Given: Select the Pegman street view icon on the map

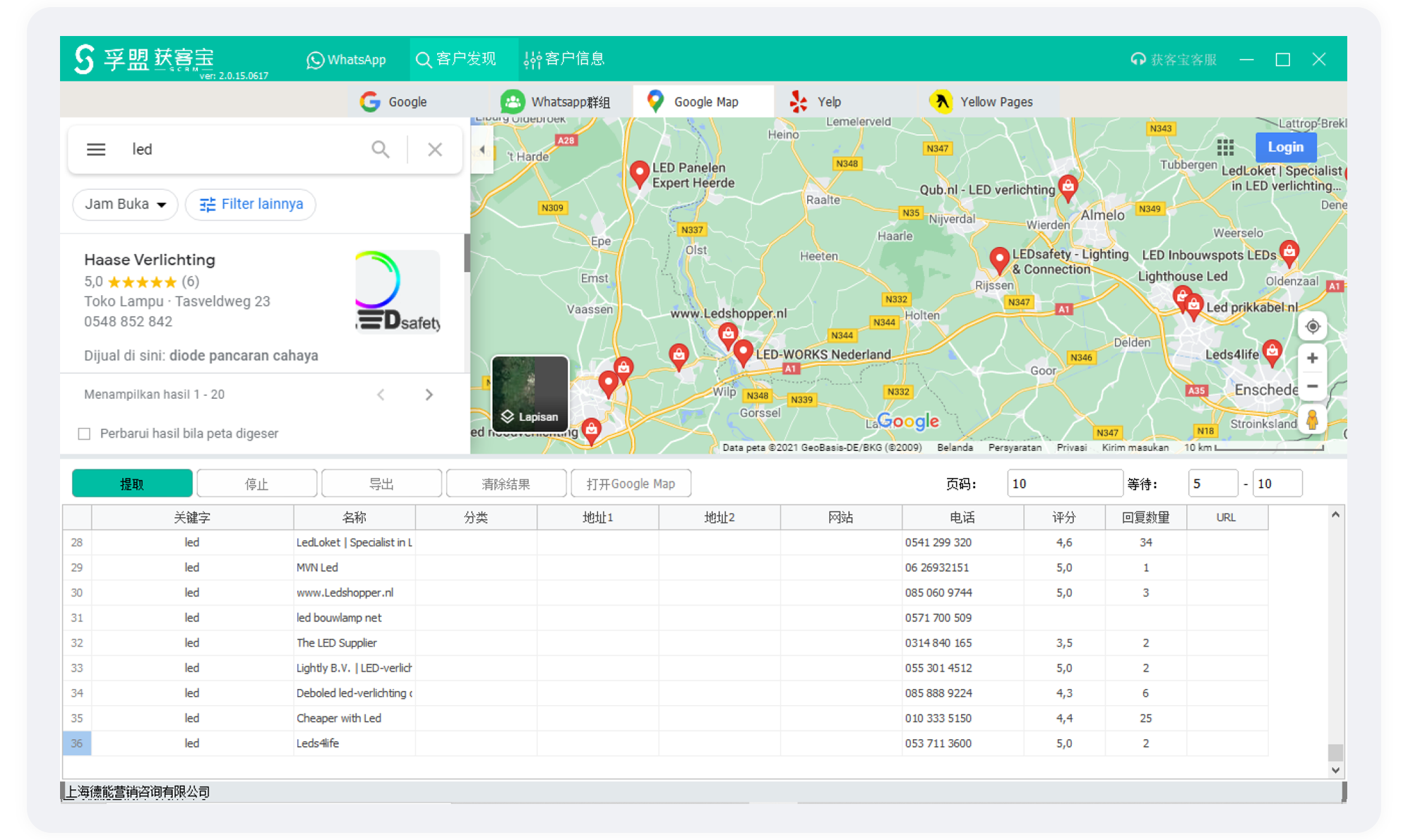Looking at the screenshot, I should tap(1312, 421).
